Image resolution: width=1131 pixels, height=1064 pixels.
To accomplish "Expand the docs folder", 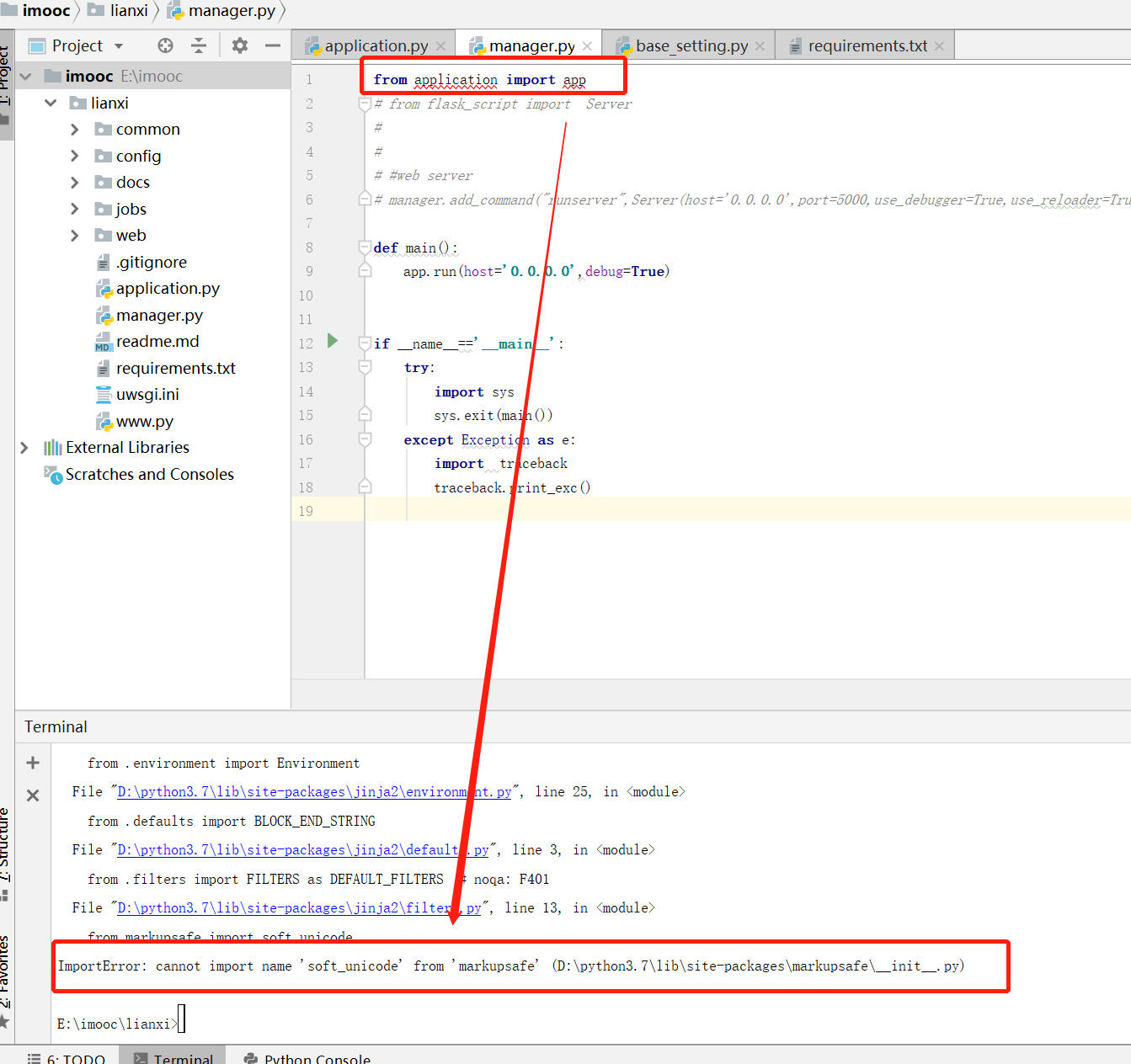I will pos(75,183).
